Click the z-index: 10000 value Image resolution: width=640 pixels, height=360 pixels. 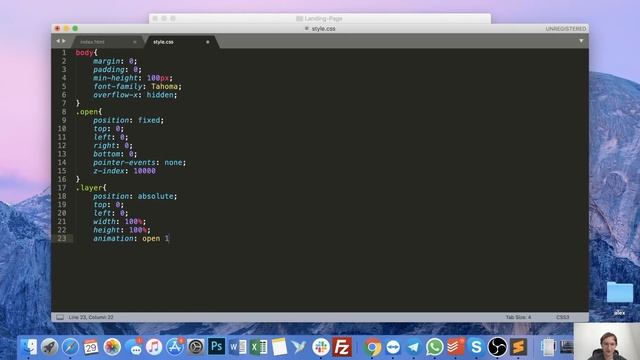[x=144, y=171]
